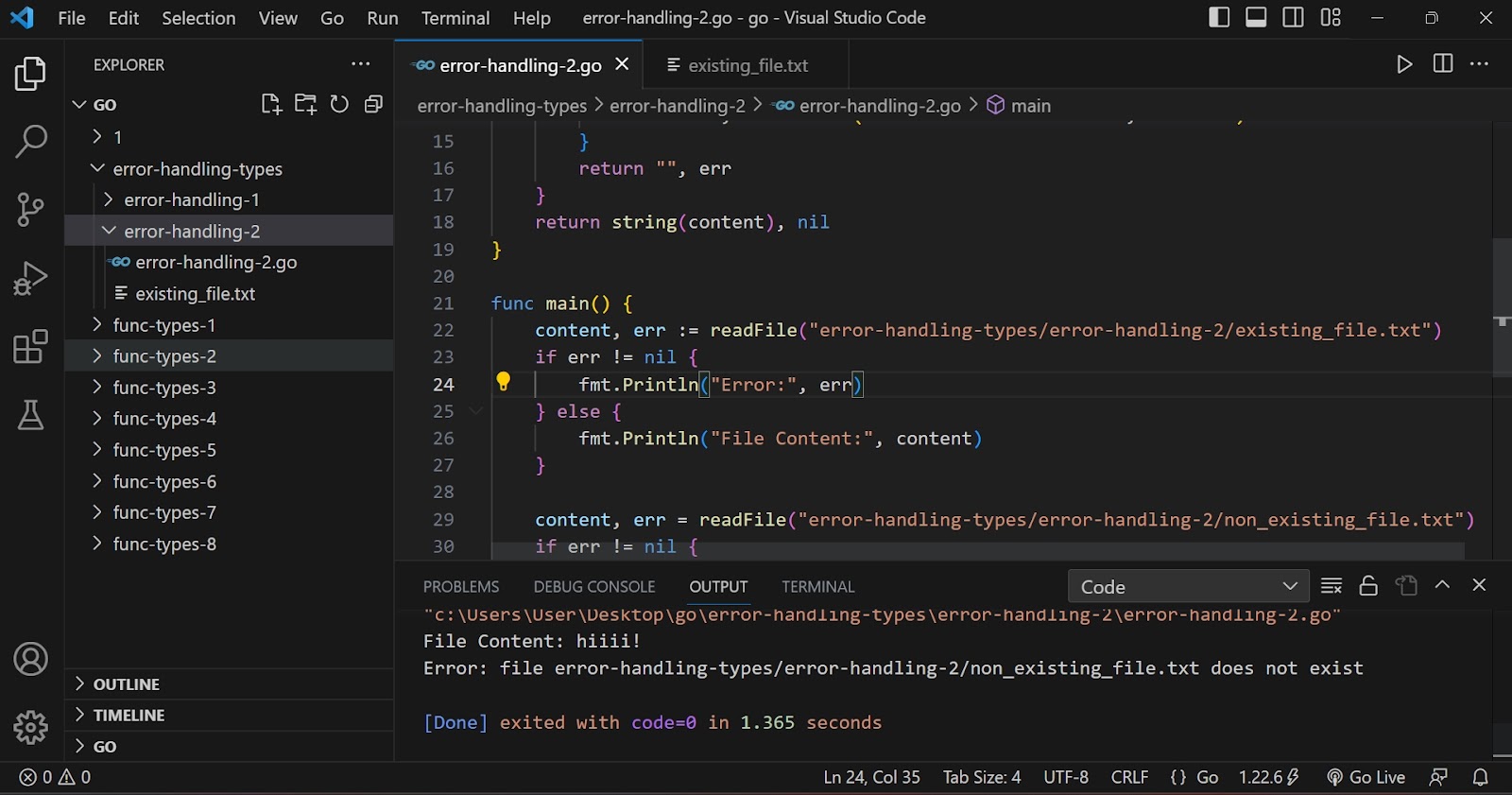
Task: Click errors and warnings count in status bar
Action: (x=55, y=777)
